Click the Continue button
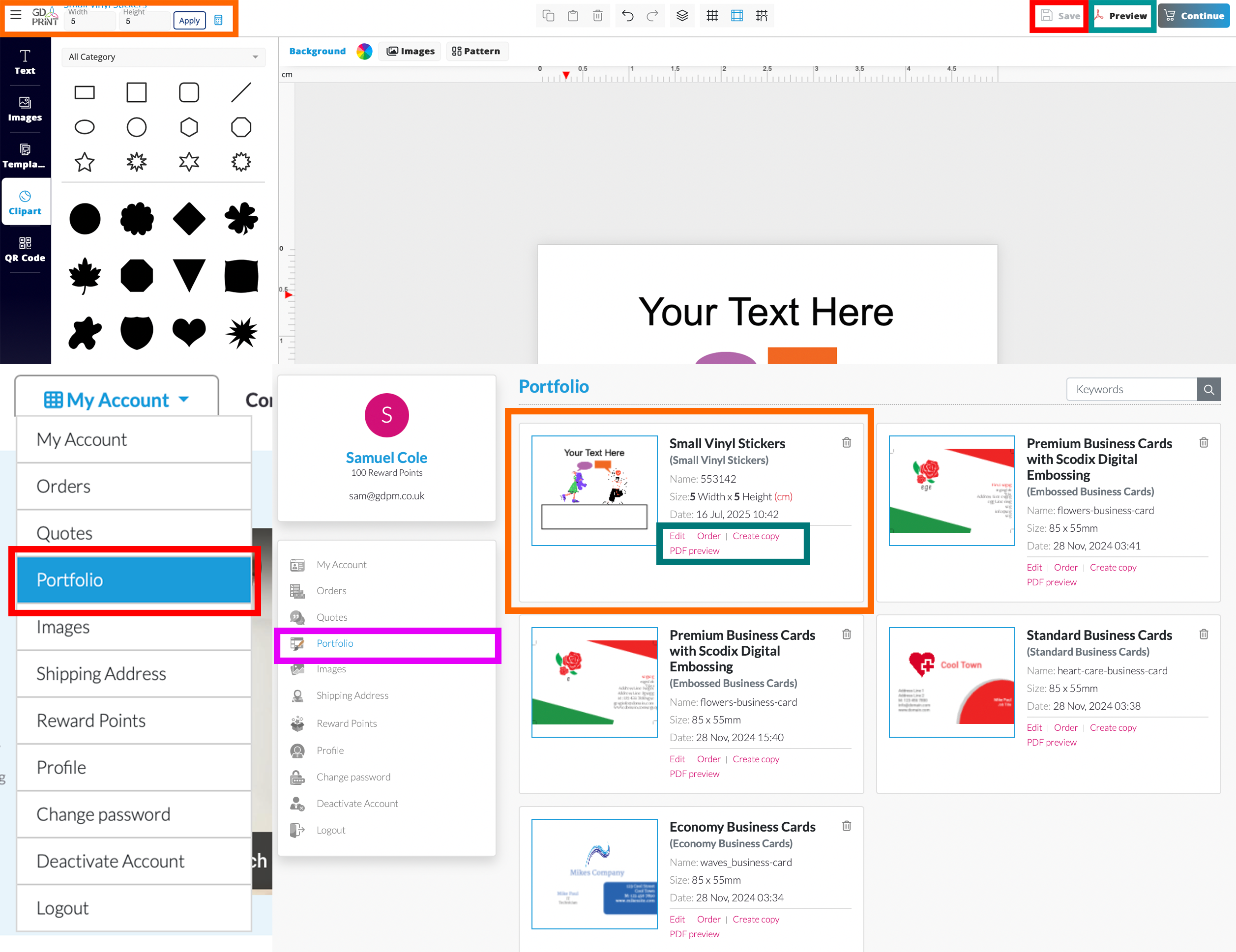 (x=1194, y=16)
